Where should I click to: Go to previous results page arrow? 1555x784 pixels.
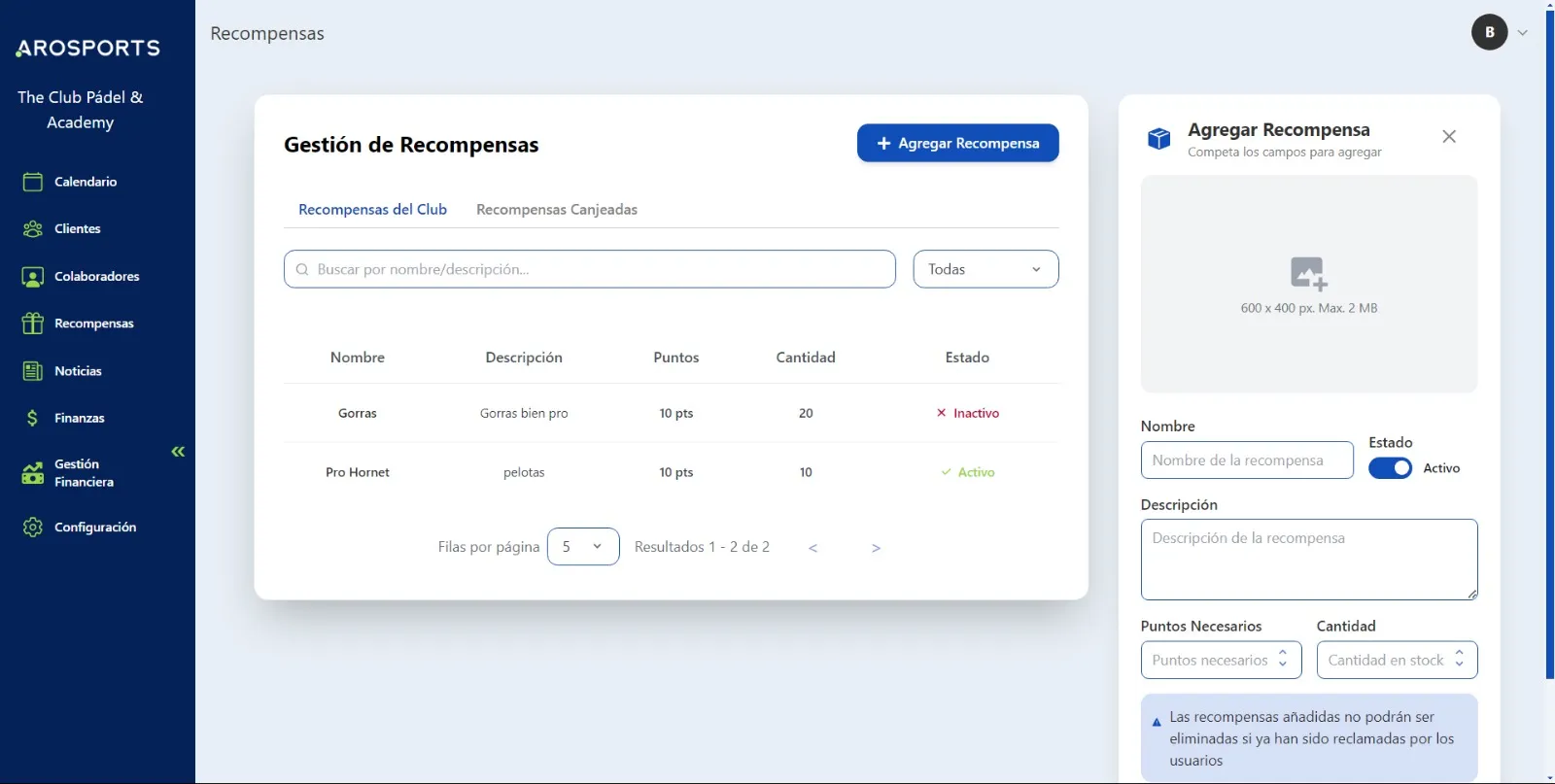point(813,548)
